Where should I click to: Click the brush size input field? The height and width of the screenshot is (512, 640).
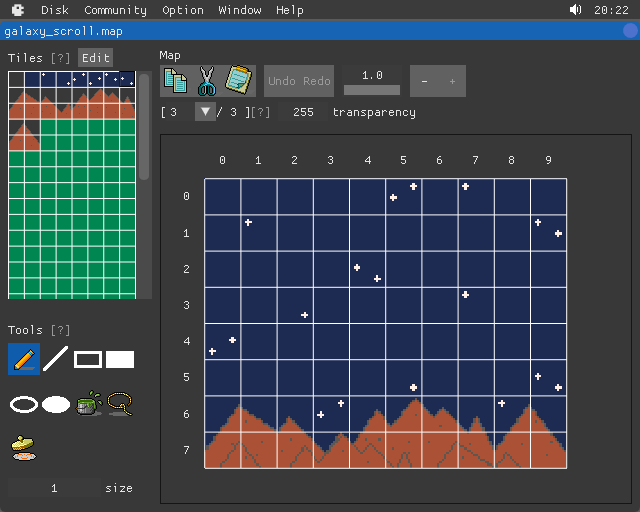54,488
